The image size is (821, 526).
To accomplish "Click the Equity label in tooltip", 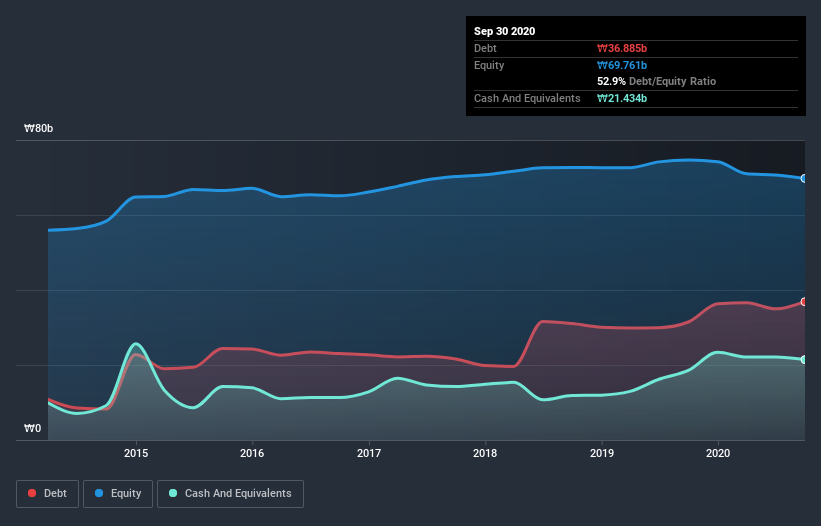I will [489, 65].
